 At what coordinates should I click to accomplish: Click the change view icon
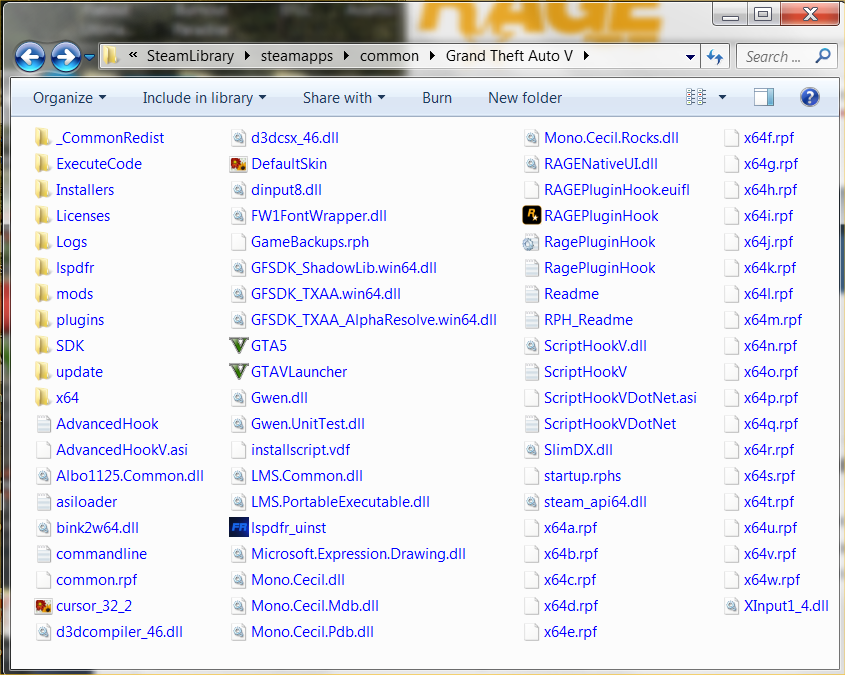(x=696, y=97)
